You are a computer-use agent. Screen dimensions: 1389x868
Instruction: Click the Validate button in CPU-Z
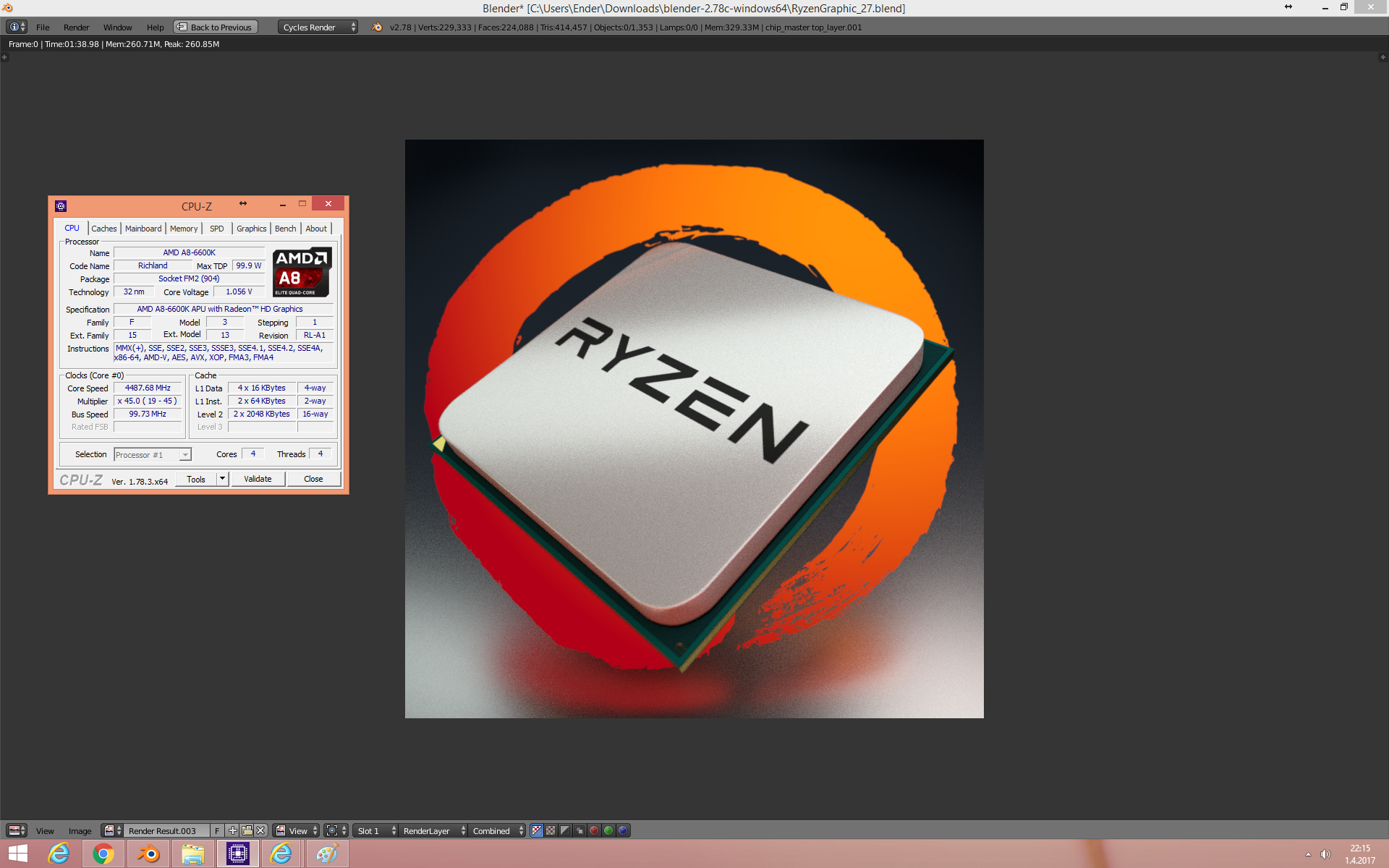tap(258, 479)
